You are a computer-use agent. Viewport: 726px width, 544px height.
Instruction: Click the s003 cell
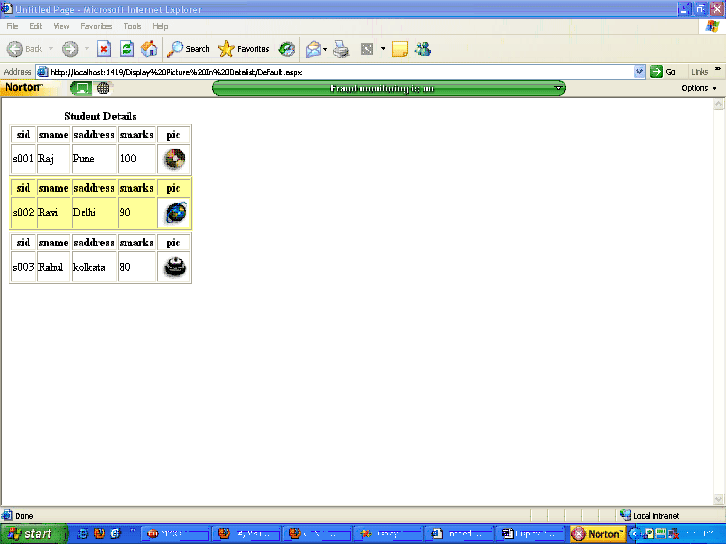click(23, 267)
